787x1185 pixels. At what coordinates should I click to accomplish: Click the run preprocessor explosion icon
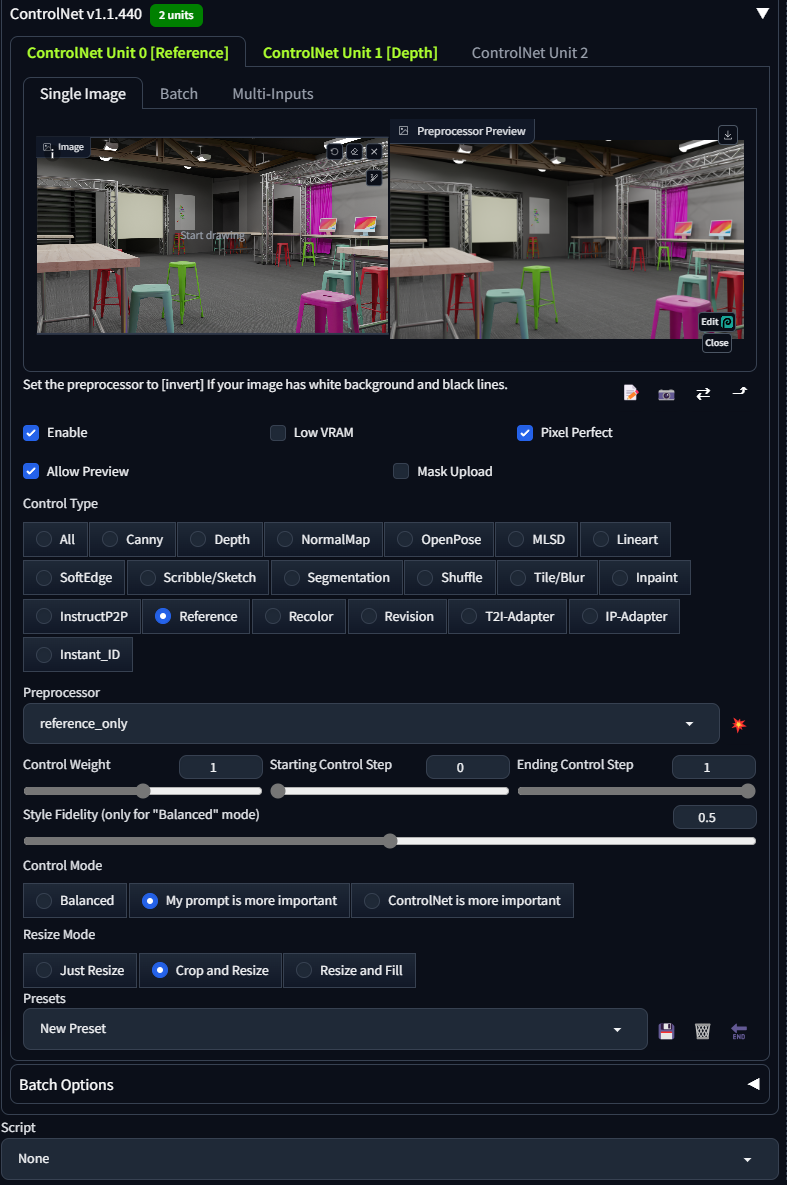(x=738, y=724)
